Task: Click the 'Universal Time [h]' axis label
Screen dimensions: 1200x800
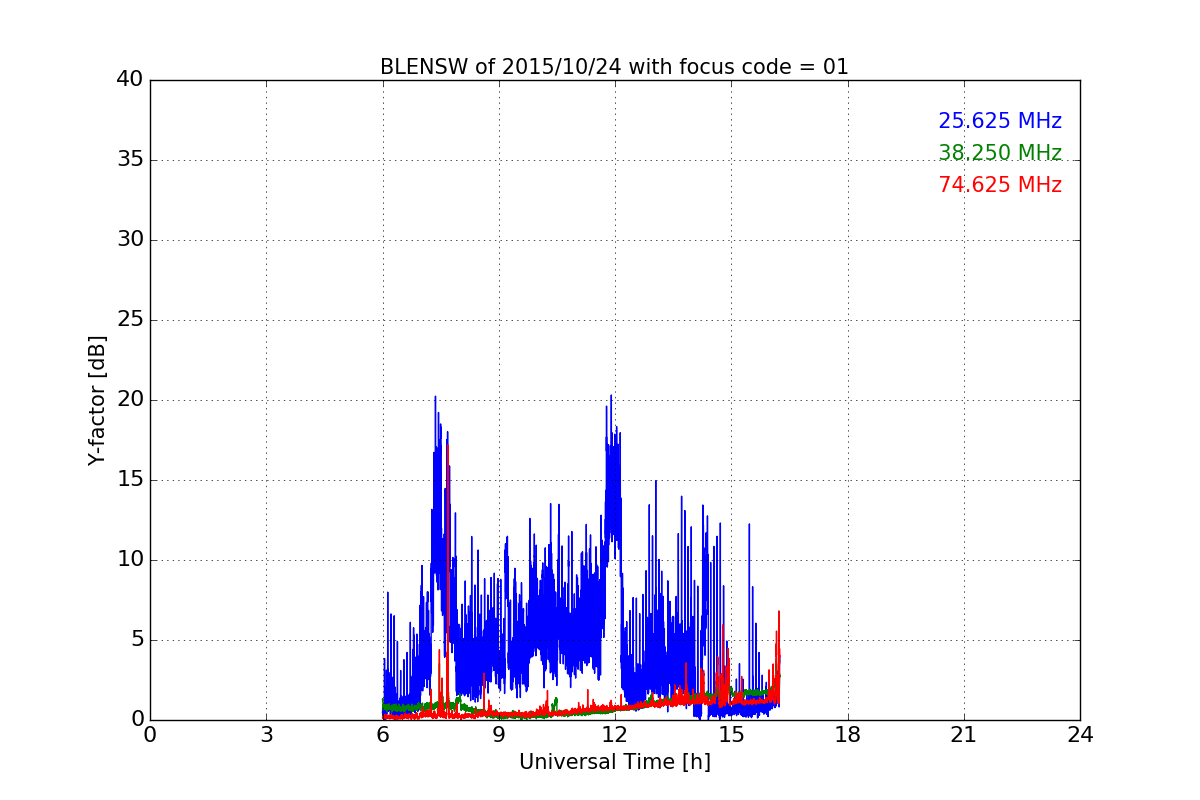Action: 615,762
